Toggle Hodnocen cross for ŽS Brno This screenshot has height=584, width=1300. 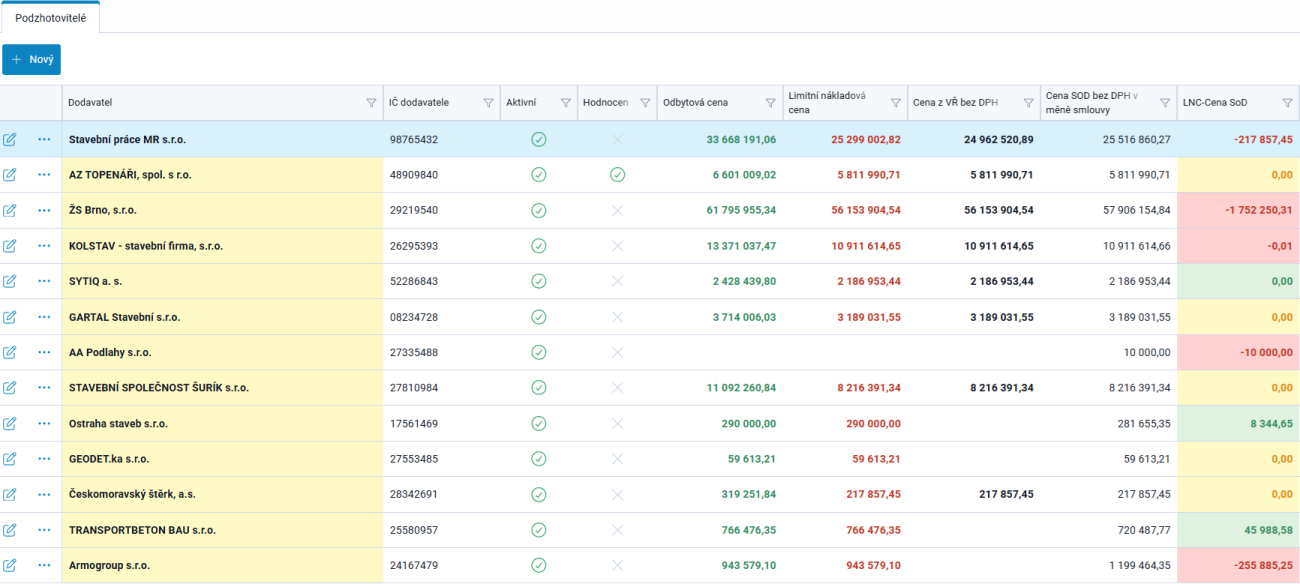tap(617, 210)
